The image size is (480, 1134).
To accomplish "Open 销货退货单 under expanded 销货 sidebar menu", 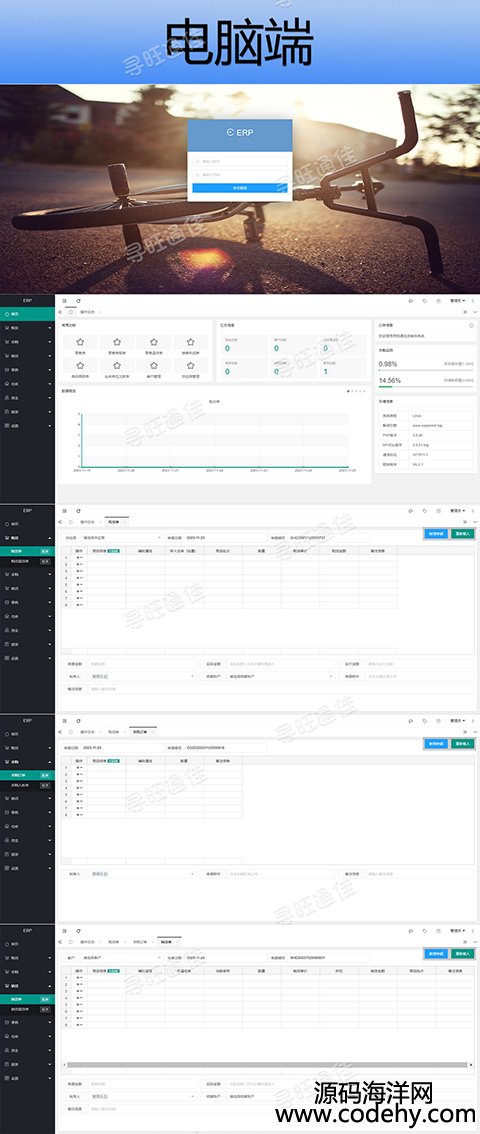I will pyautogui.click(x=27, y=1009).
